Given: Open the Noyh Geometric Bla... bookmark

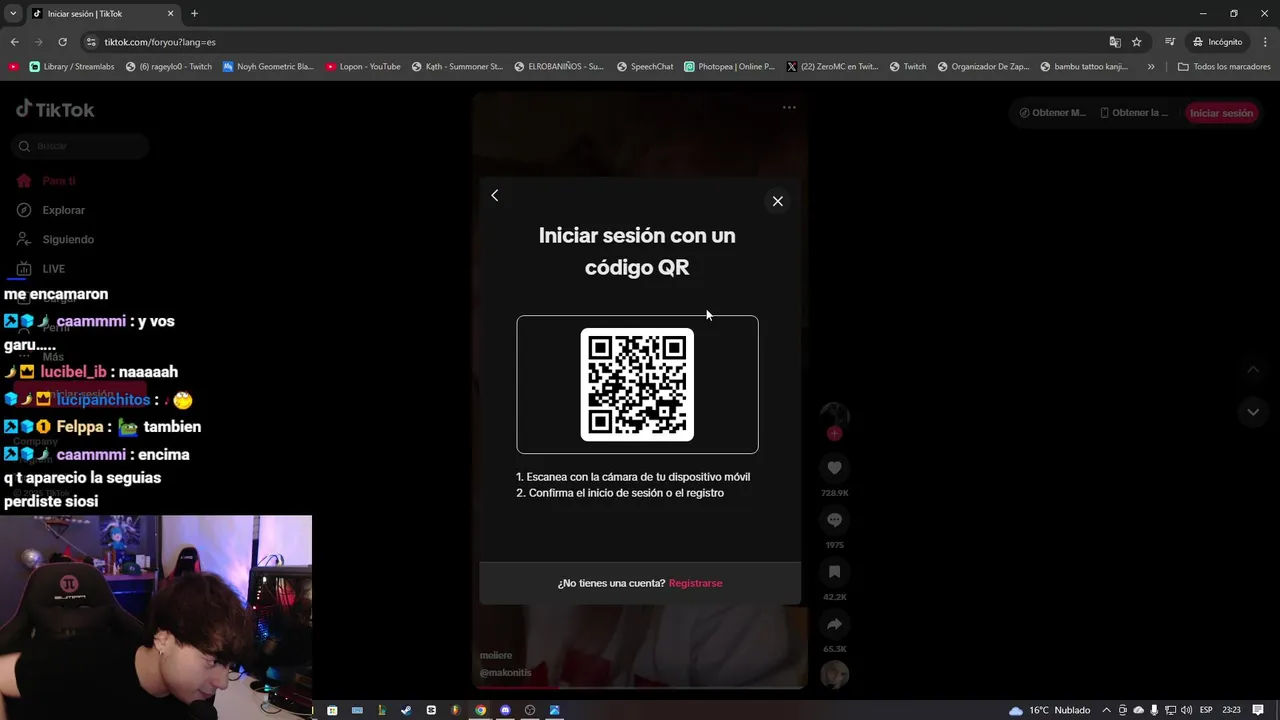Looking at the screenshot, I should tap(268, 67).
